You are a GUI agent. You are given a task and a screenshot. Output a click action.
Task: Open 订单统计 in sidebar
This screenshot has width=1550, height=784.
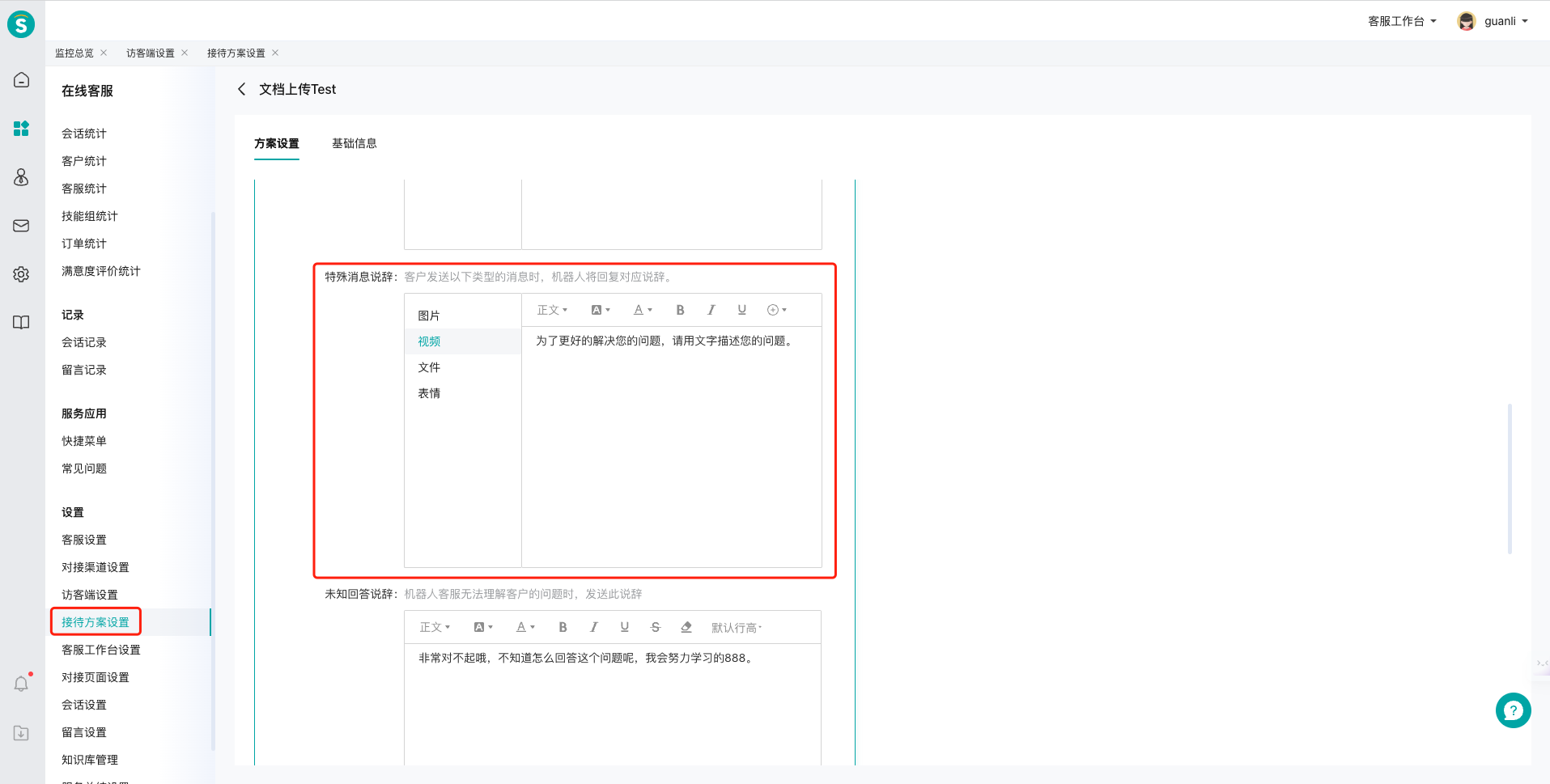tap(84, 244)
